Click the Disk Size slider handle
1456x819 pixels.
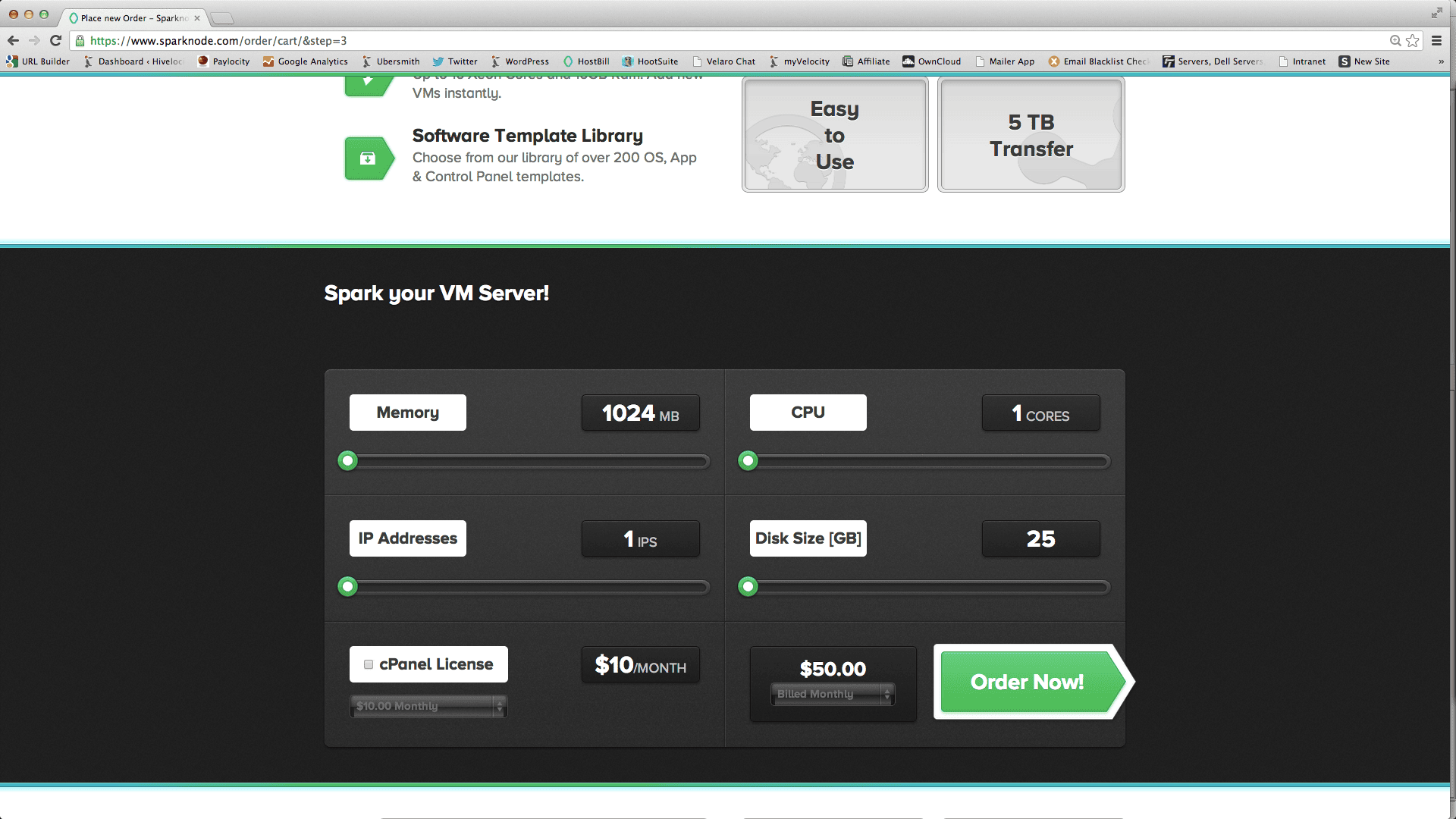(x=748, y=586)
